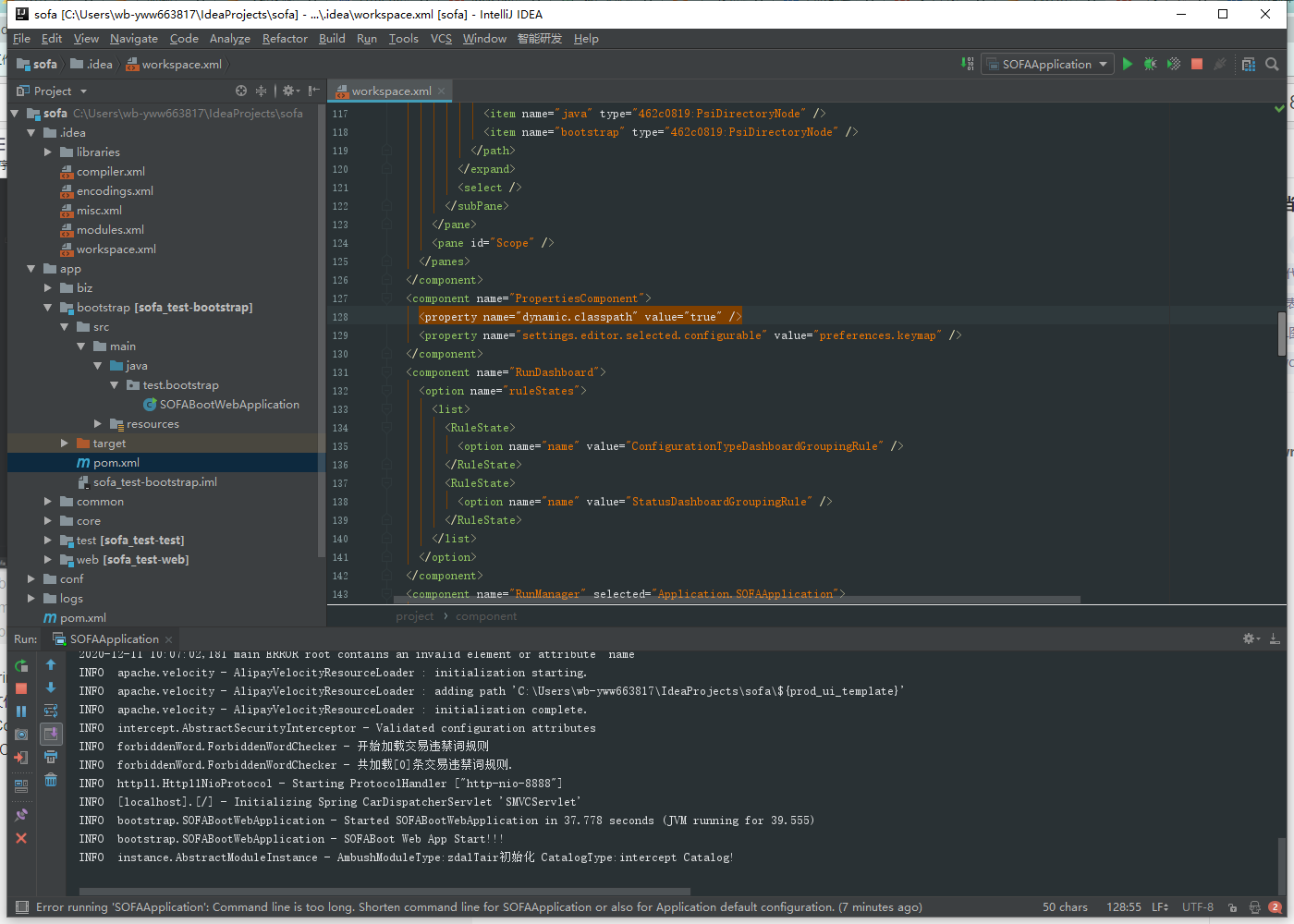This screenshot has width=1294, height=924.
Task: Expand the logs folder
Action: click(x=31, y=598)
